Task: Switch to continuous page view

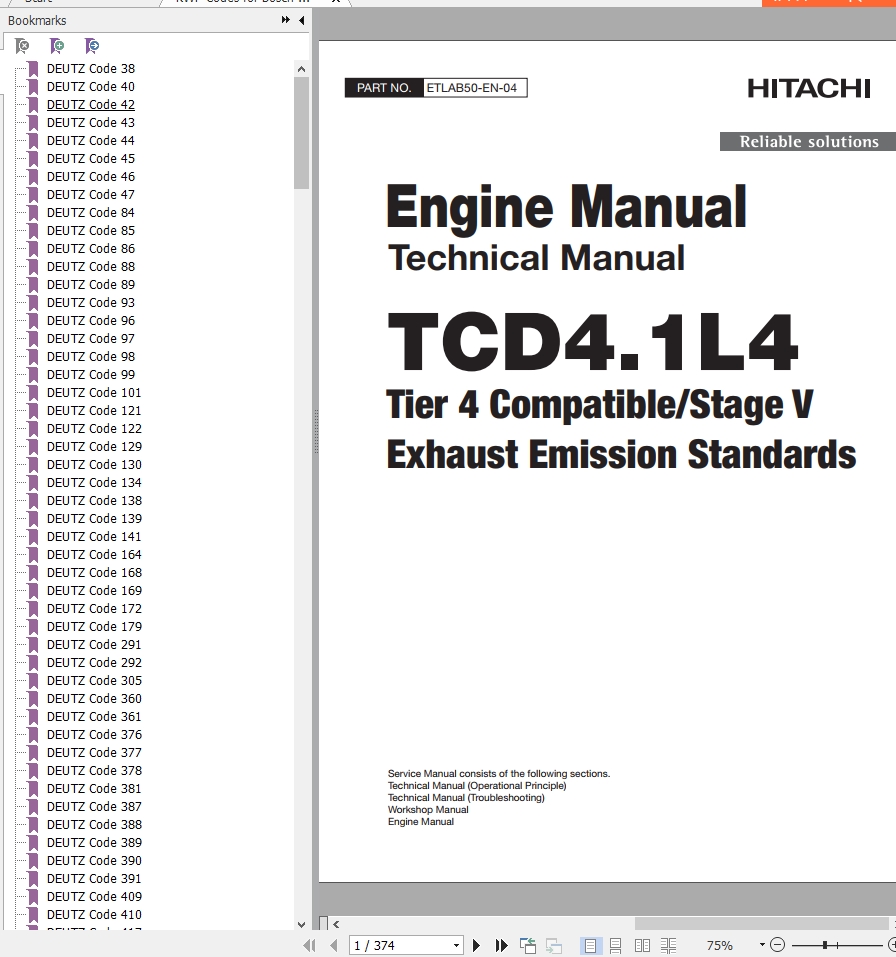Action: pyautogui.click(x=615, y=945)
